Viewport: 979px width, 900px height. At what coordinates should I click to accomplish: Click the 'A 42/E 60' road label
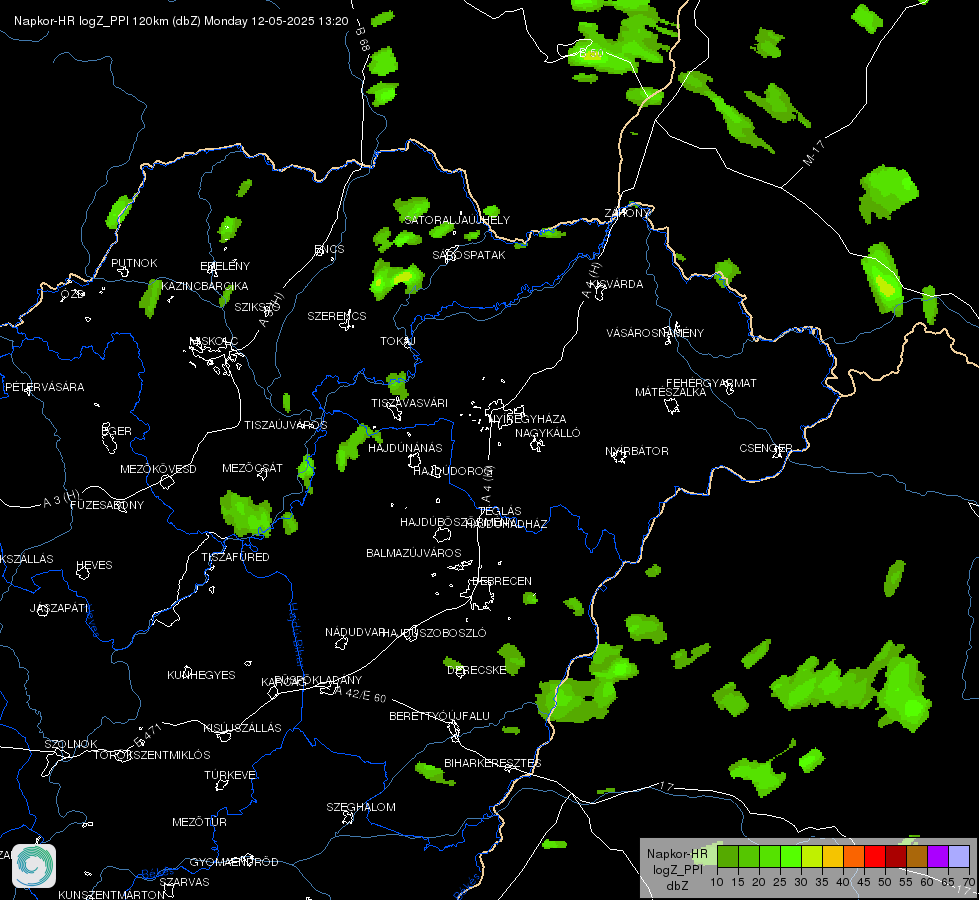click(x=360, y=694)
